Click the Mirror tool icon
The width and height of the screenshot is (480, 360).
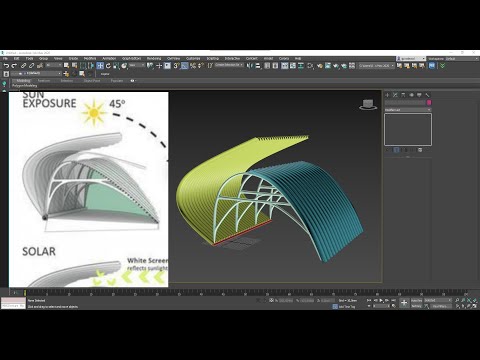pyautogui.click(x=249, y=66)
